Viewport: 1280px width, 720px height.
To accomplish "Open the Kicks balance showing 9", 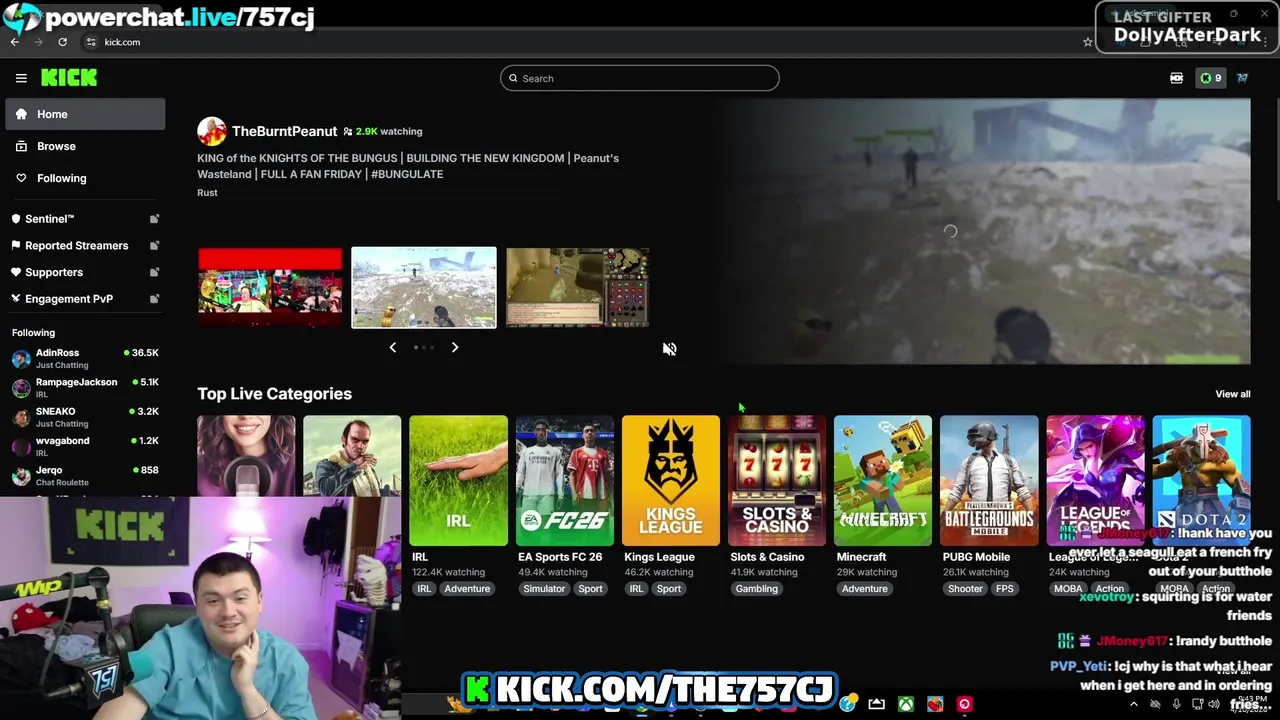I will click(x=1211, y=78).
